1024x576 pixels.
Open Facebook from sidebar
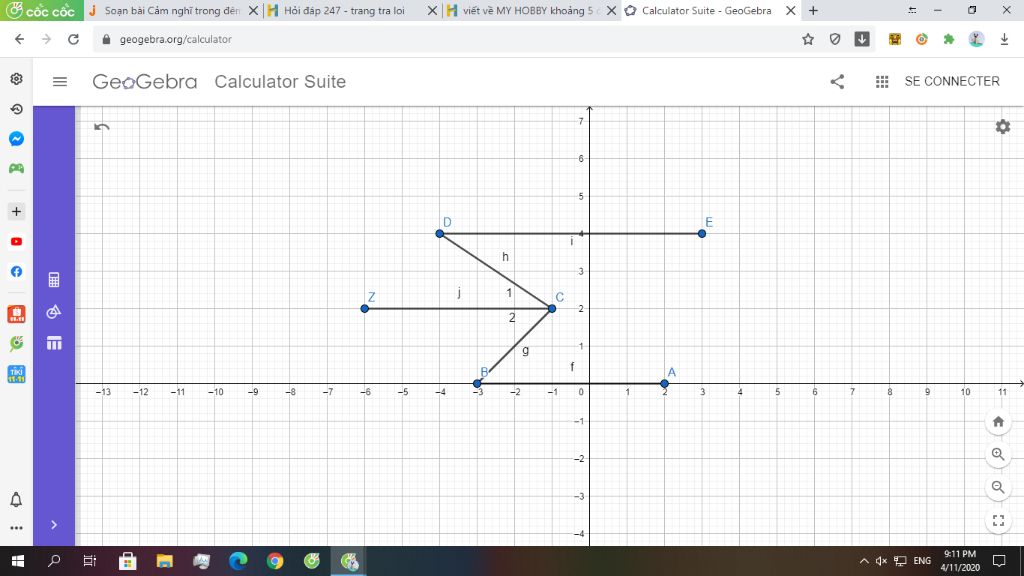coord(16,272)
